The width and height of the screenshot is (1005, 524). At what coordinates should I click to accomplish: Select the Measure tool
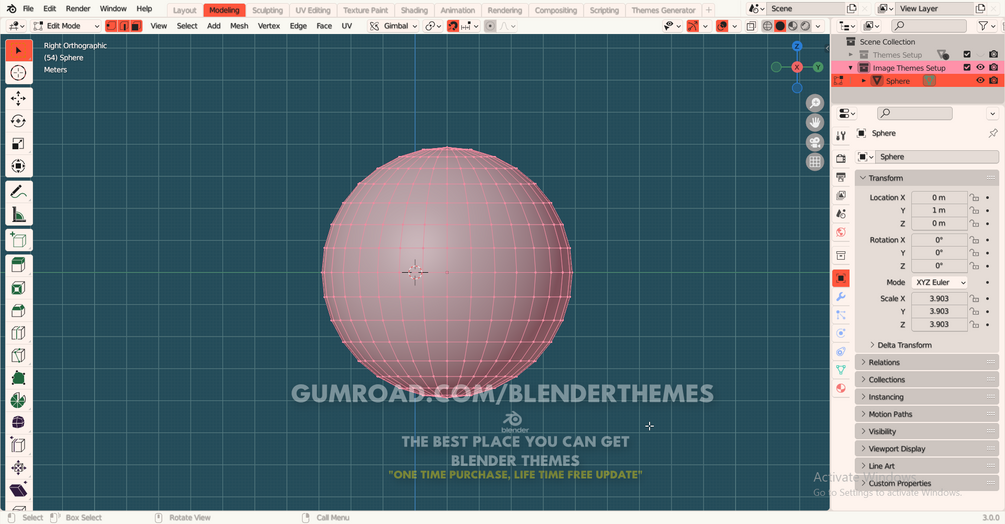[x=19, y=215]
